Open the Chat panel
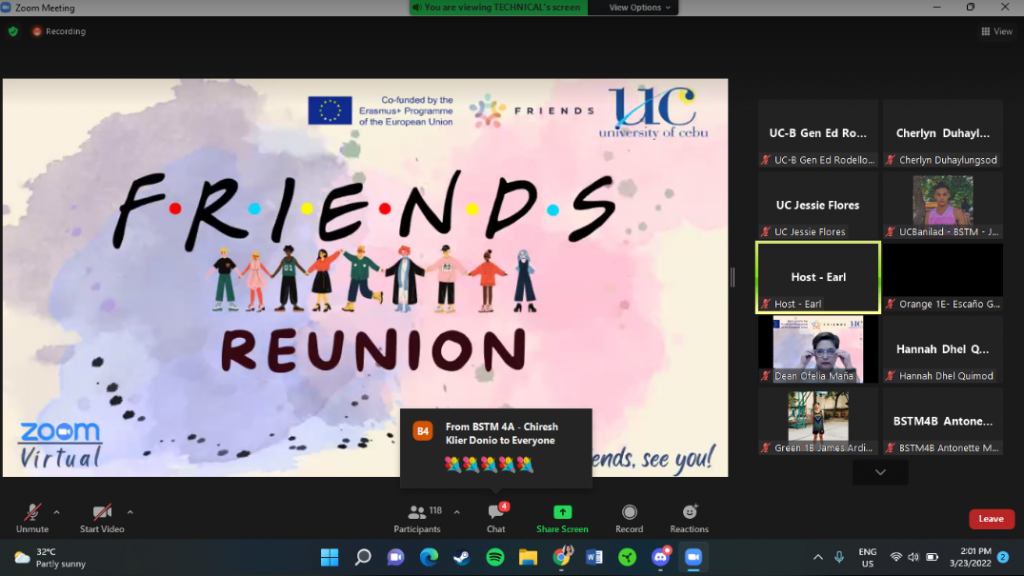1024x576 pixels. (496, 519)
